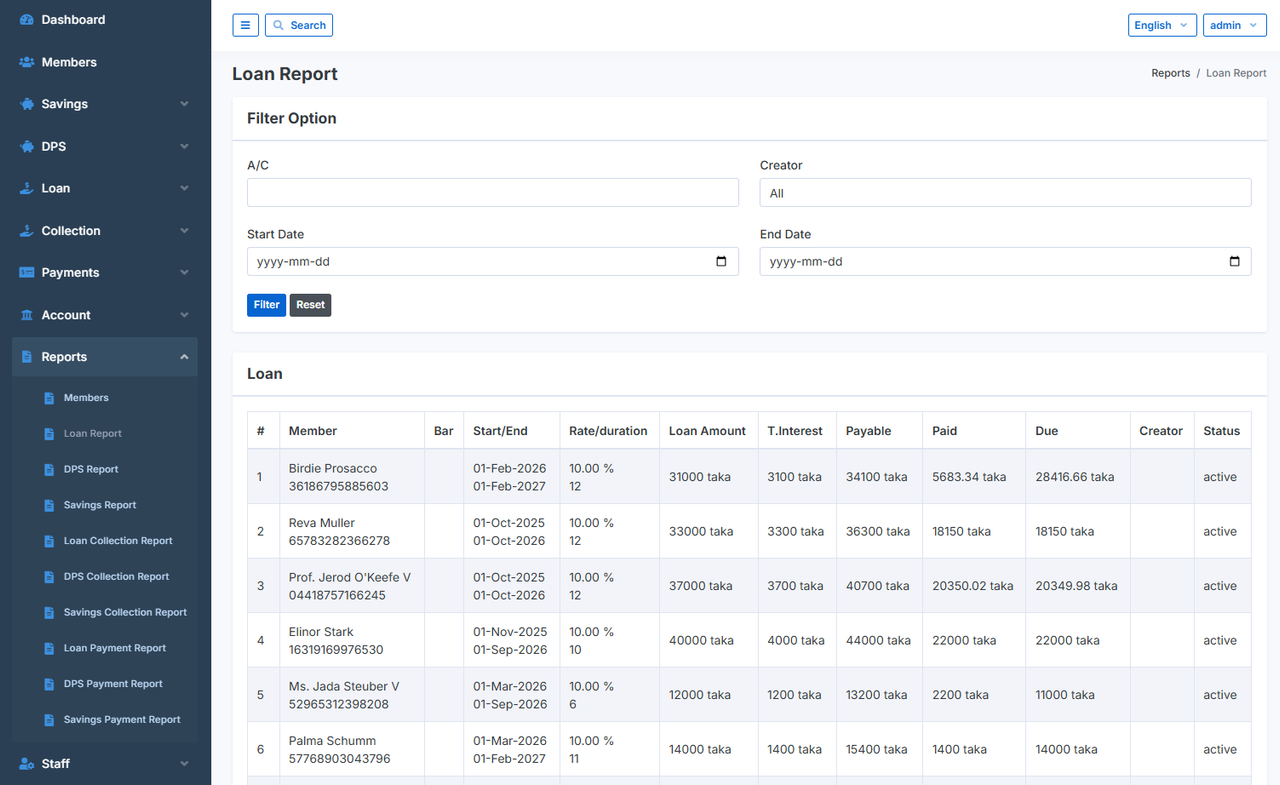Viewport: 1280px width, 785px height.
Task: Click file icon beside Members report
Action: pos(49,398)
